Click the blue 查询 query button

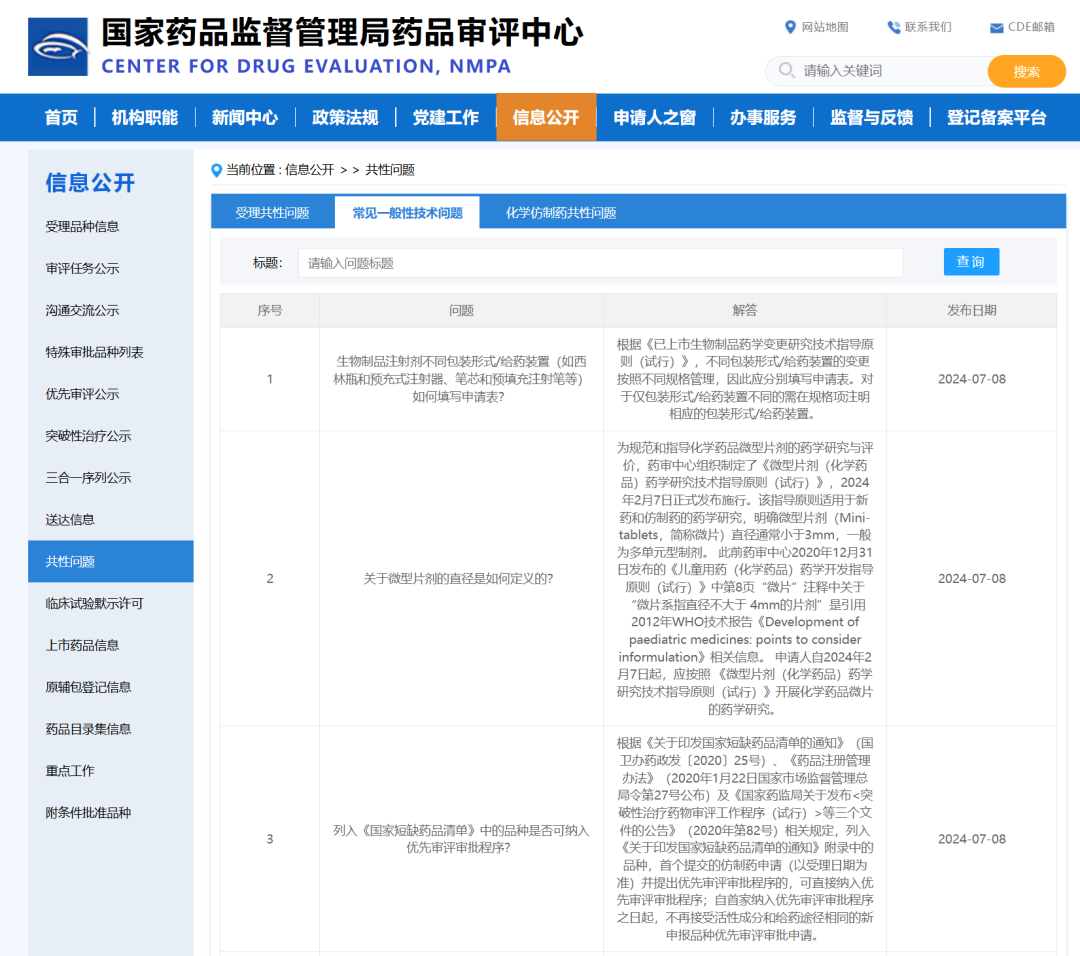point(971,261)
